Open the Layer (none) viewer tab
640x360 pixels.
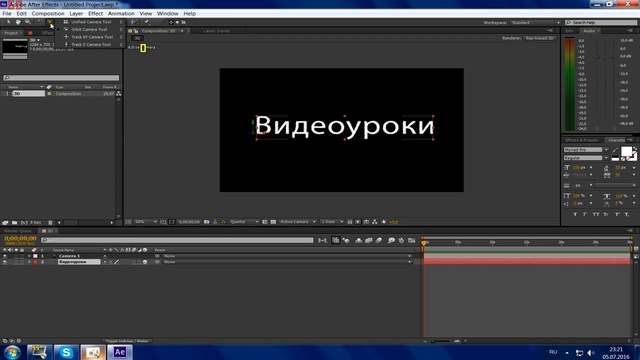217,31
